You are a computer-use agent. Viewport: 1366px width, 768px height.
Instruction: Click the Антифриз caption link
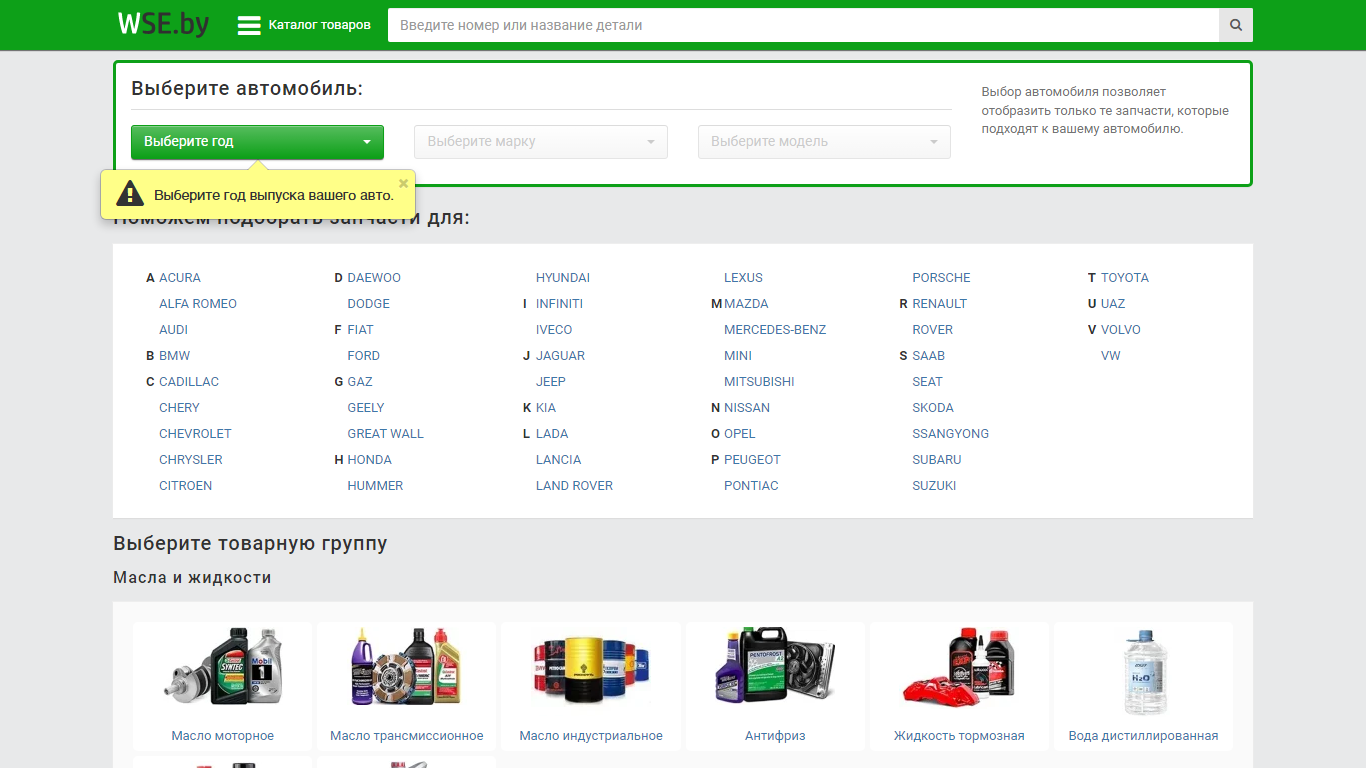pyautogui.click(x=775, y=736)
